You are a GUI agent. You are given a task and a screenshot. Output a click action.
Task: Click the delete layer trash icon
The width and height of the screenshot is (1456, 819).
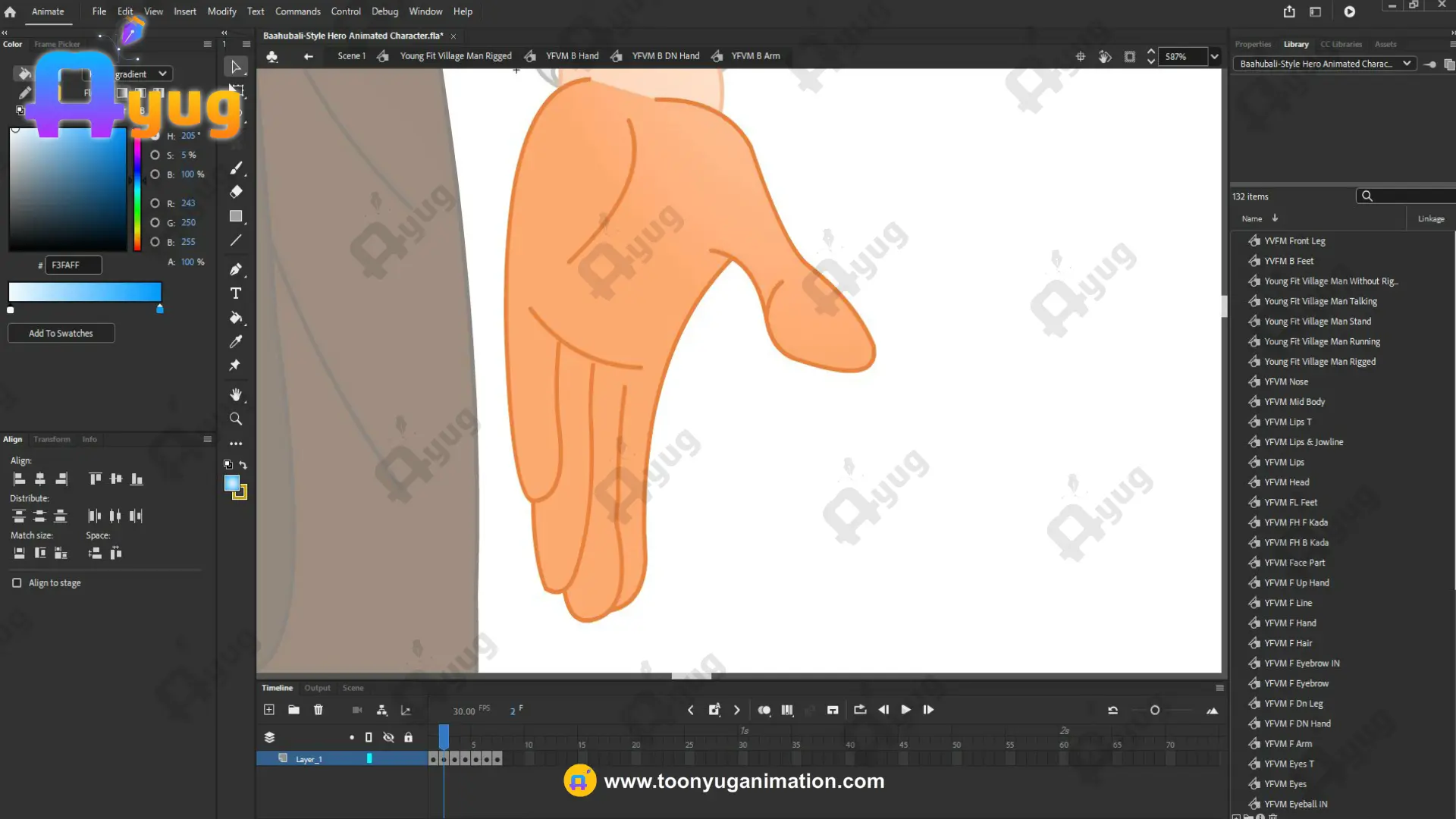click(x=318, y=710)
